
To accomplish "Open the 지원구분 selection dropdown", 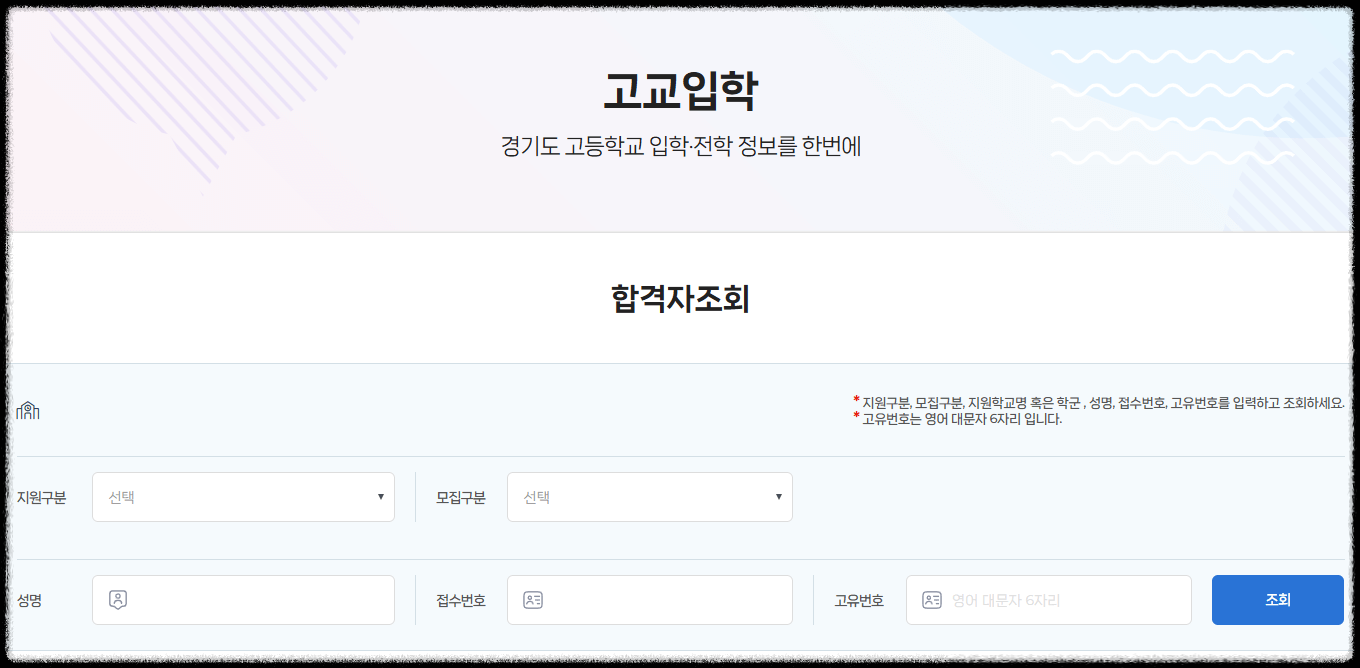I will 243,496.
